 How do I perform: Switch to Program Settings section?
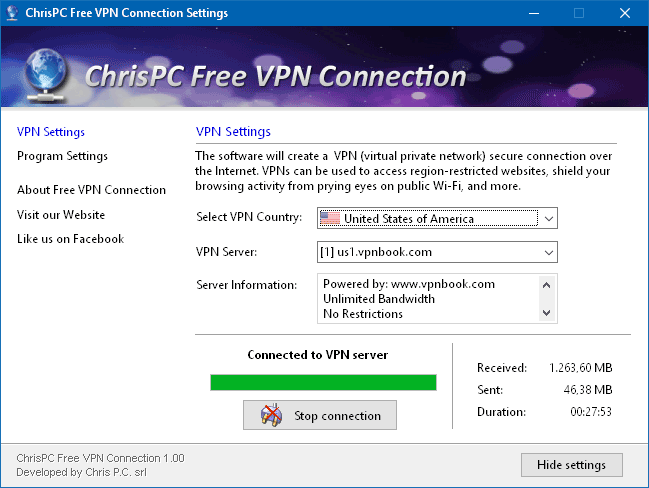(x=62, y=156)
